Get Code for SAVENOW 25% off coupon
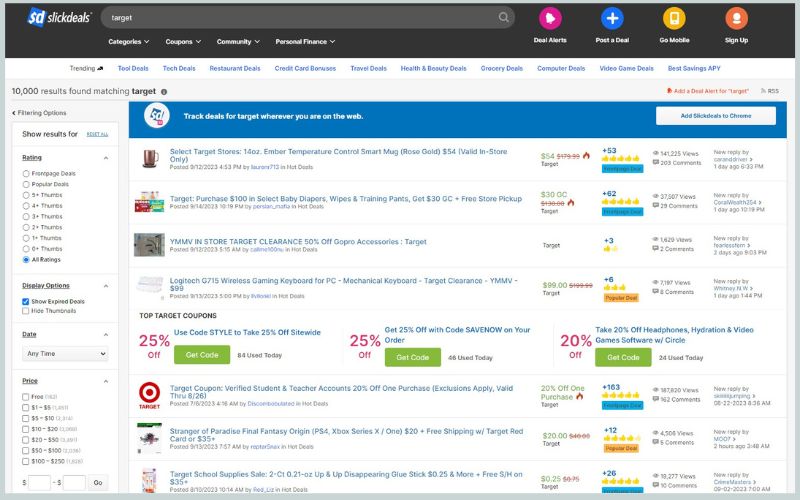The height and width of the screenshot is (500, 800). (413, 358)
